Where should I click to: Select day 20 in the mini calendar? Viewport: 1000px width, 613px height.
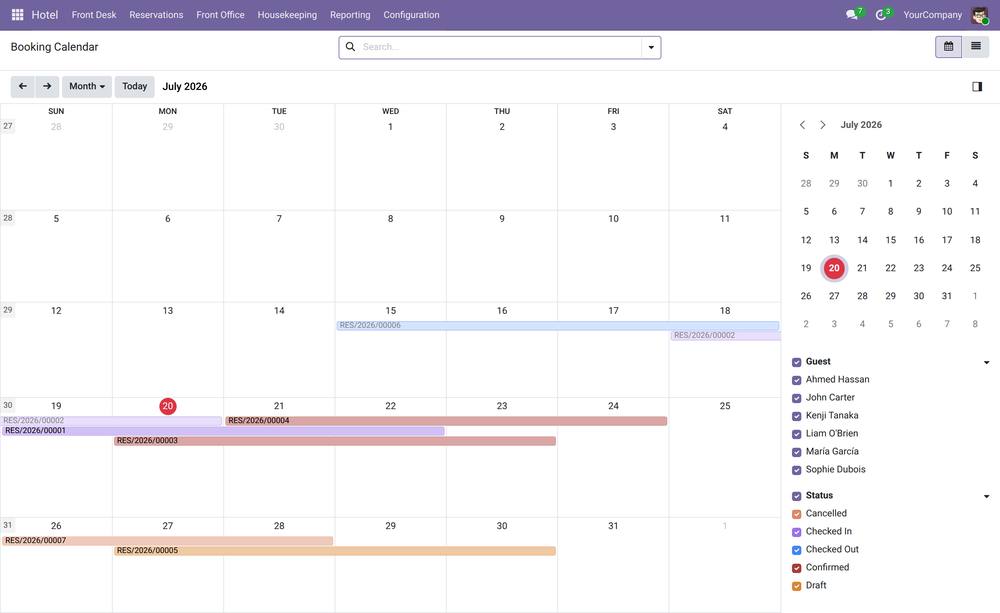click(x=834, y=268)
